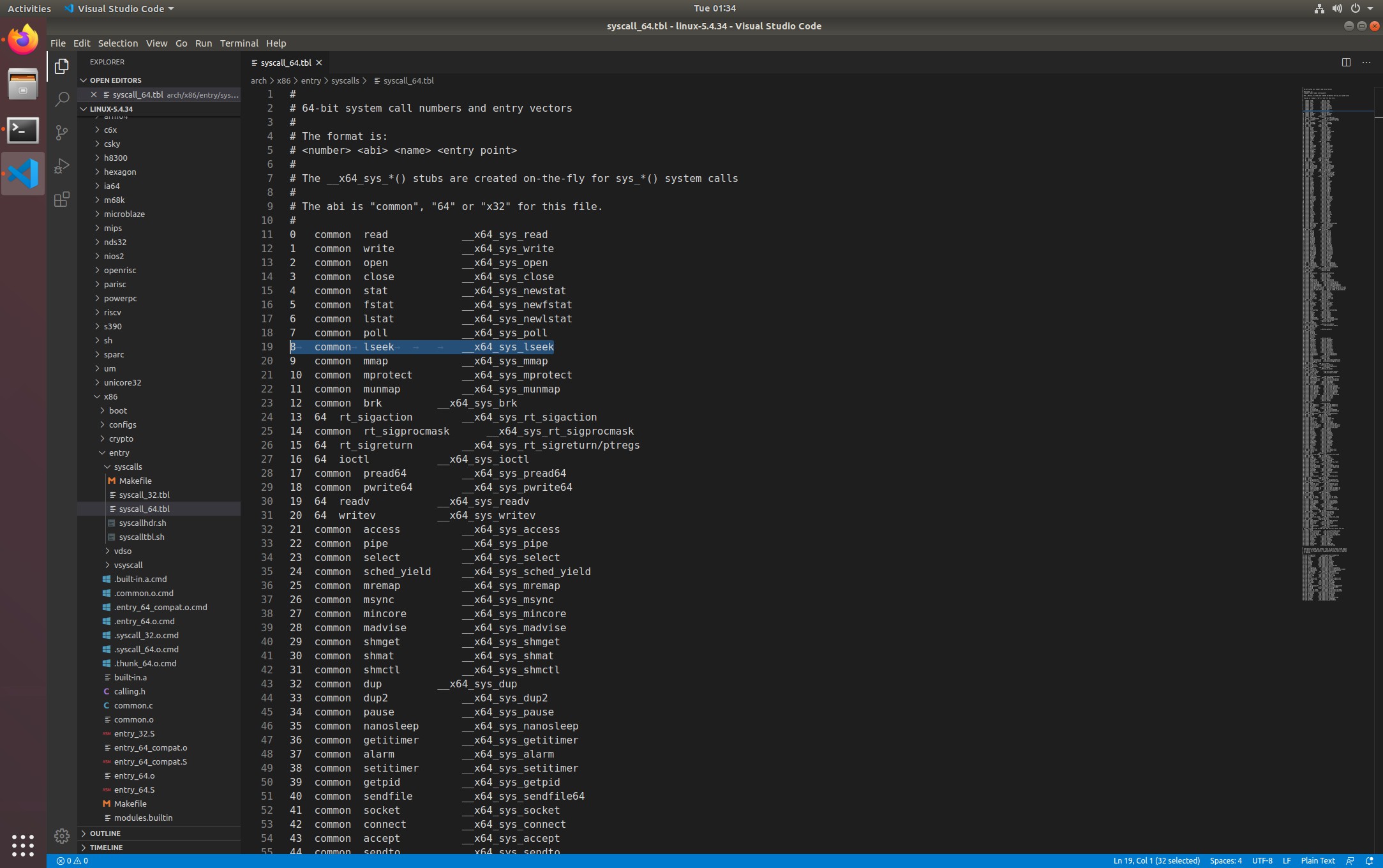Open syscalltbl.sh in the file tree

click(x=159, y=537)
